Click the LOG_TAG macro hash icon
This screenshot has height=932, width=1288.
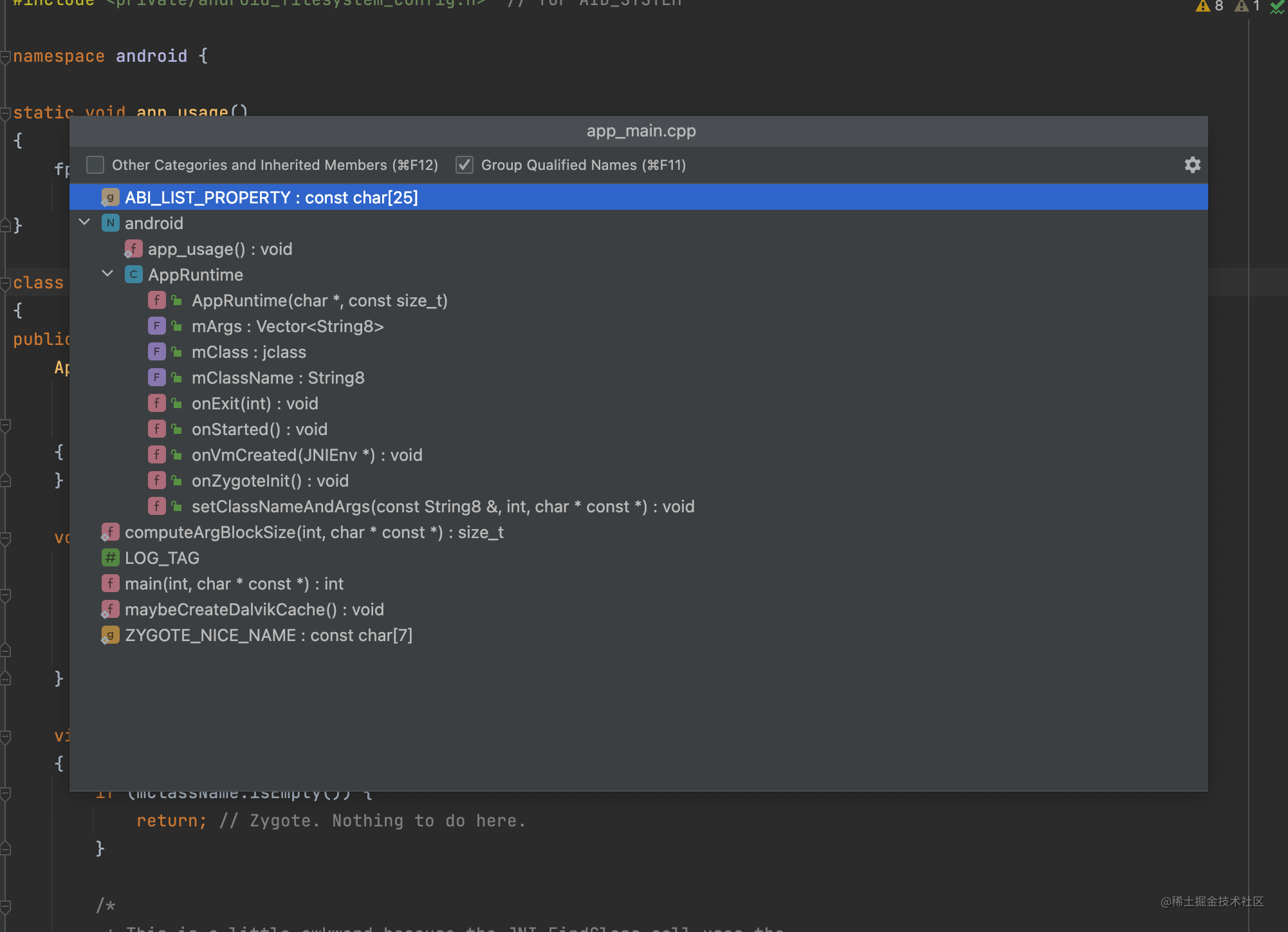coord(110,558)
